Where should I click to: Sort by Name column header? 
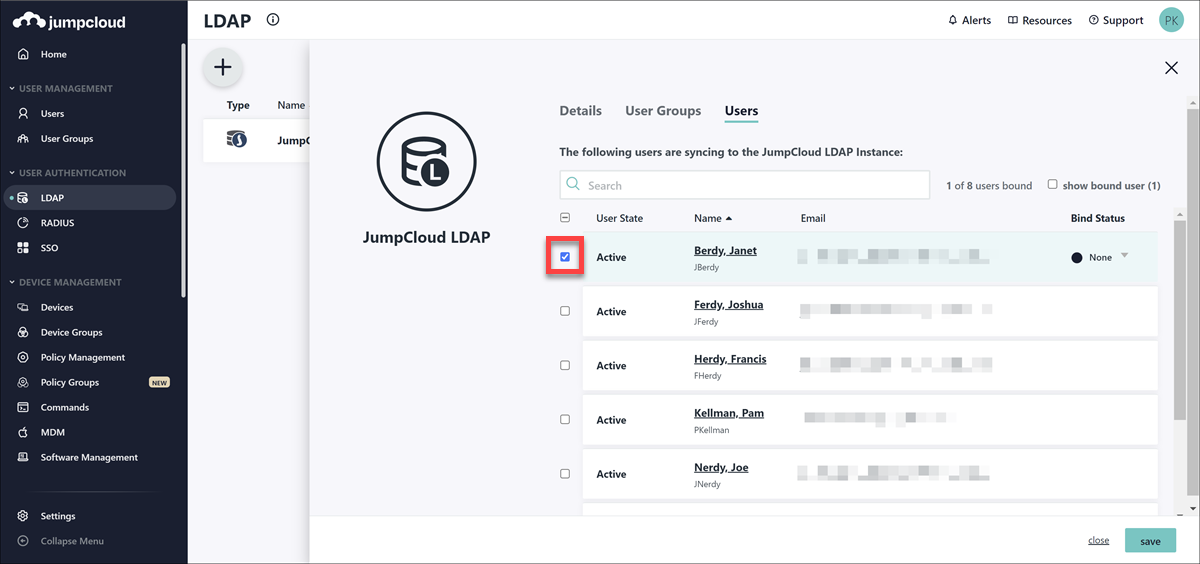pos(713,218)
